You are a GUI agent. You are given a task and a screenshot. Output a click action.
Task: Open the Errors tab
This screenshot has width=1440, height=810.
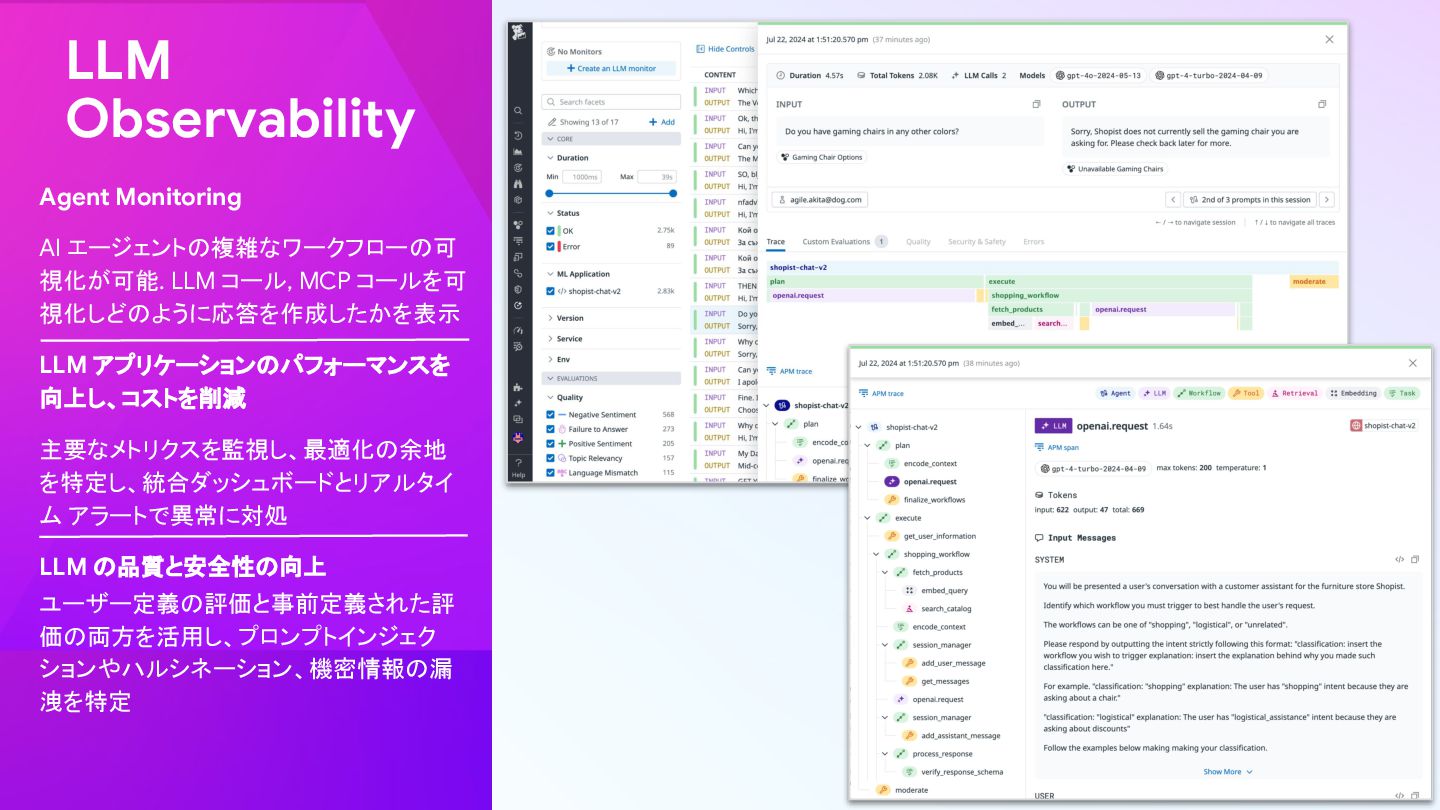(x=1034, y=242)
